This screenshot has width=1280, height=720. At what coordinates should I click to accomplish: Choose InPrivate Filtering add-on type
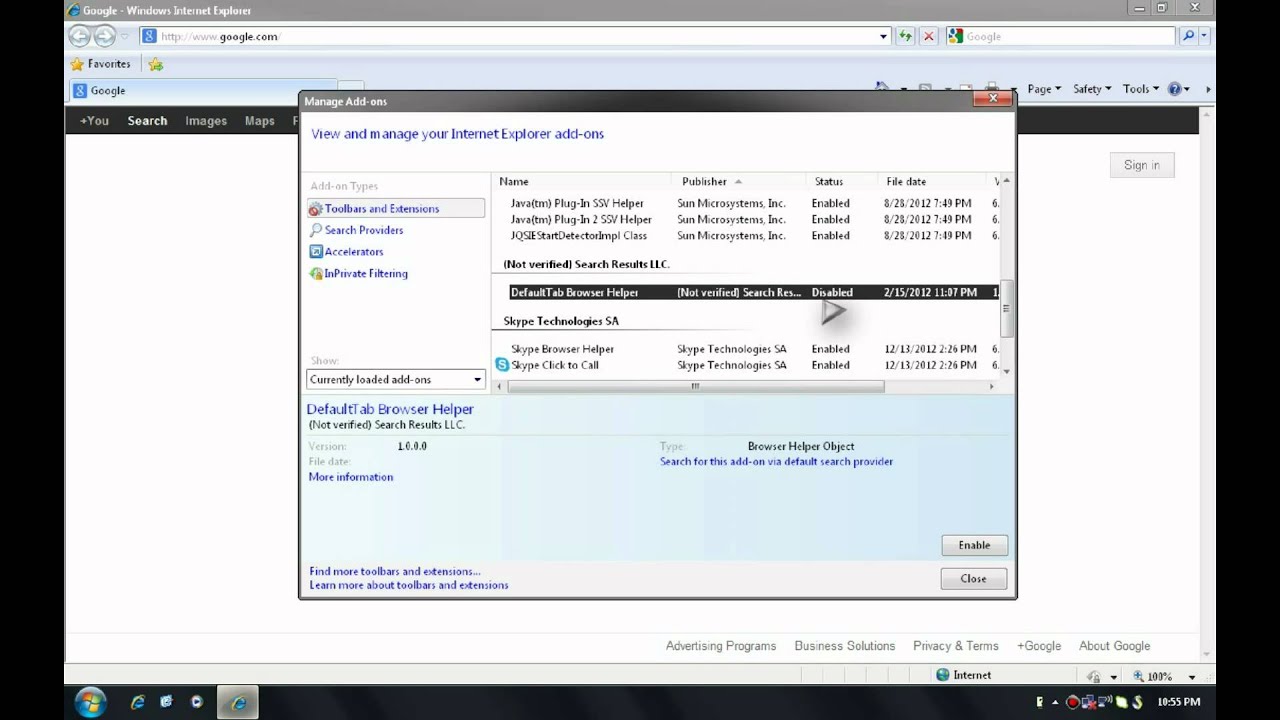[x=365, y=273]
